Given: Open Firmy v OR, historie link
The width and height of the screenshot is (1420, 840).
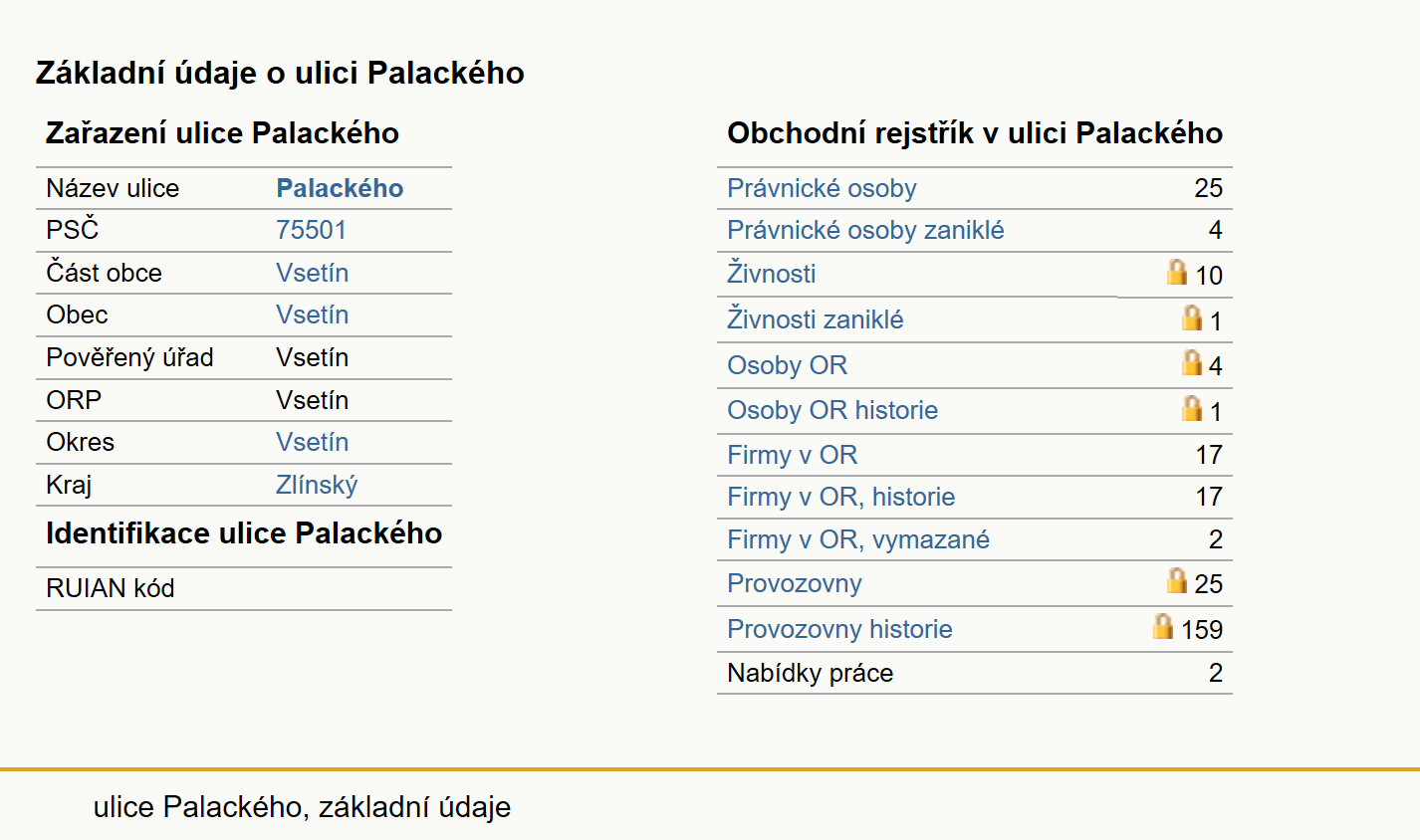Looking at the screenshot, I should tap(840, 497).
